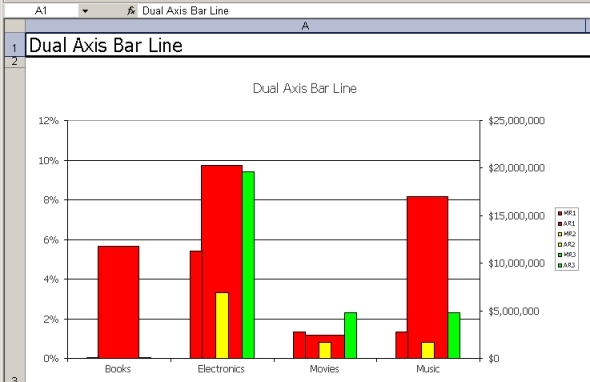The width and height of the screenshot is (590, 382).
Task: Select row 1 header
Action: click(x=15, y=45)
